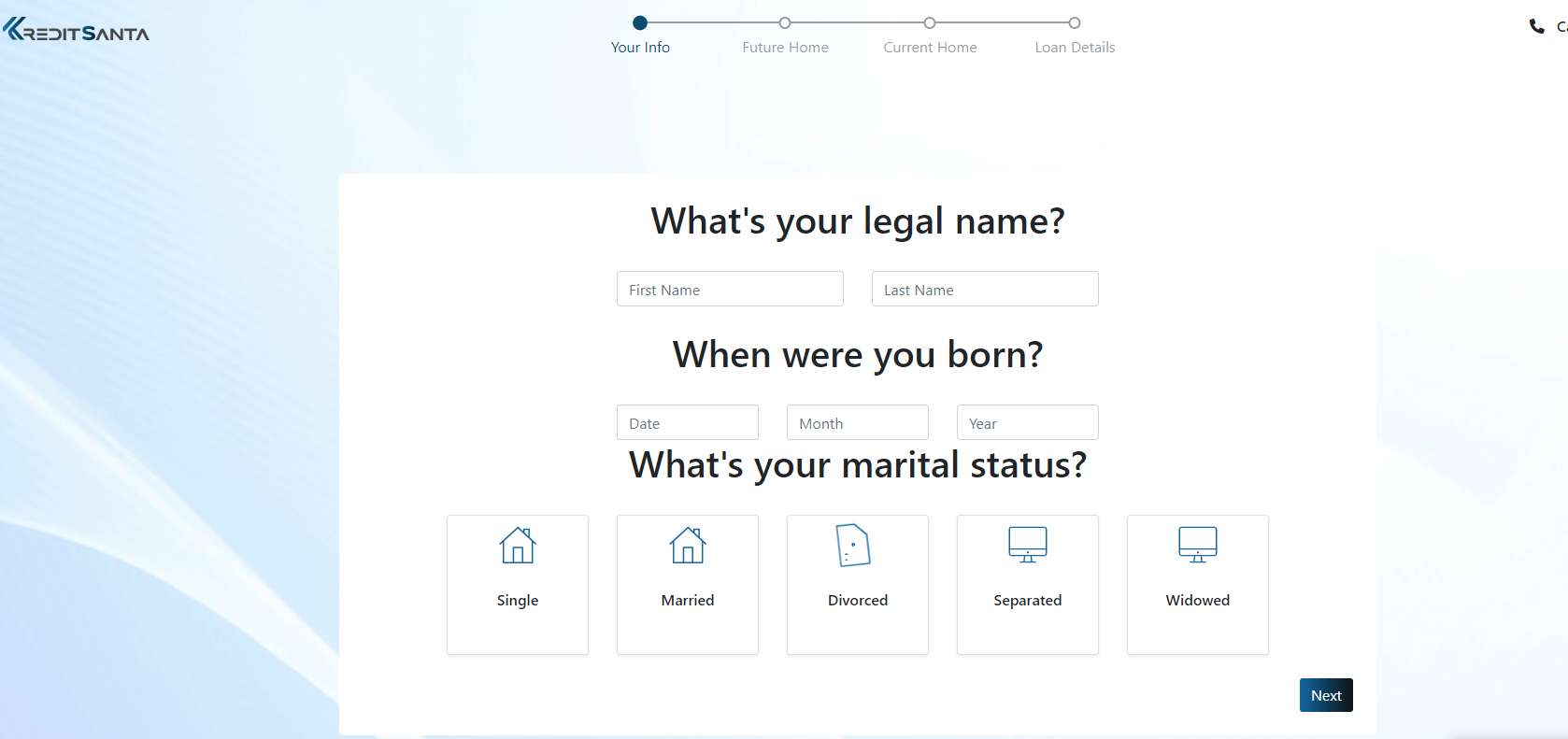Click the phone call icon
The height and width of the screenshot is (739, 1568).
(1536, 26)
